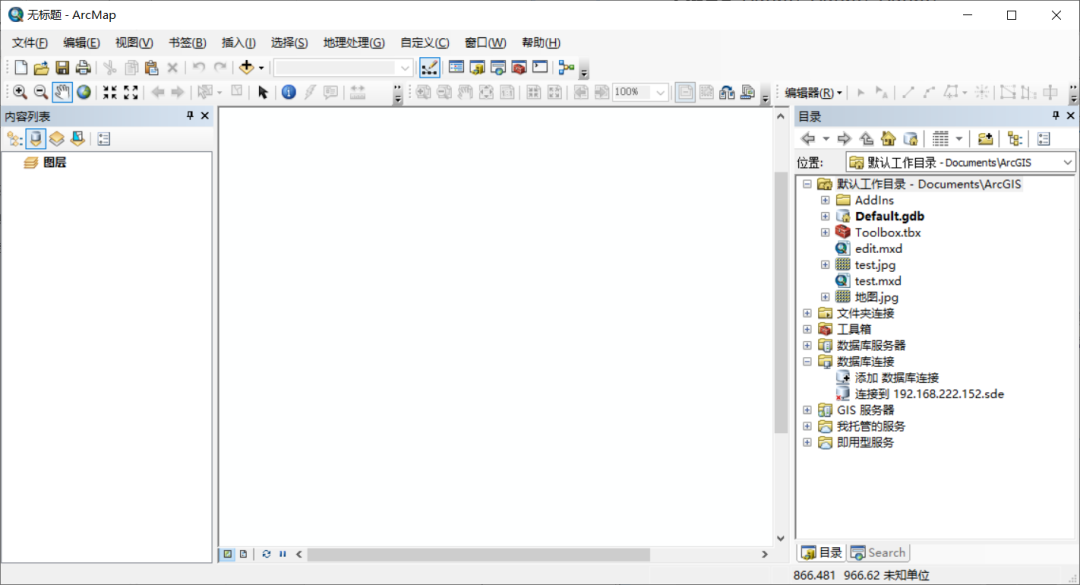
Task: Expand the GIS 服务器 node
Action: (807, 410)
